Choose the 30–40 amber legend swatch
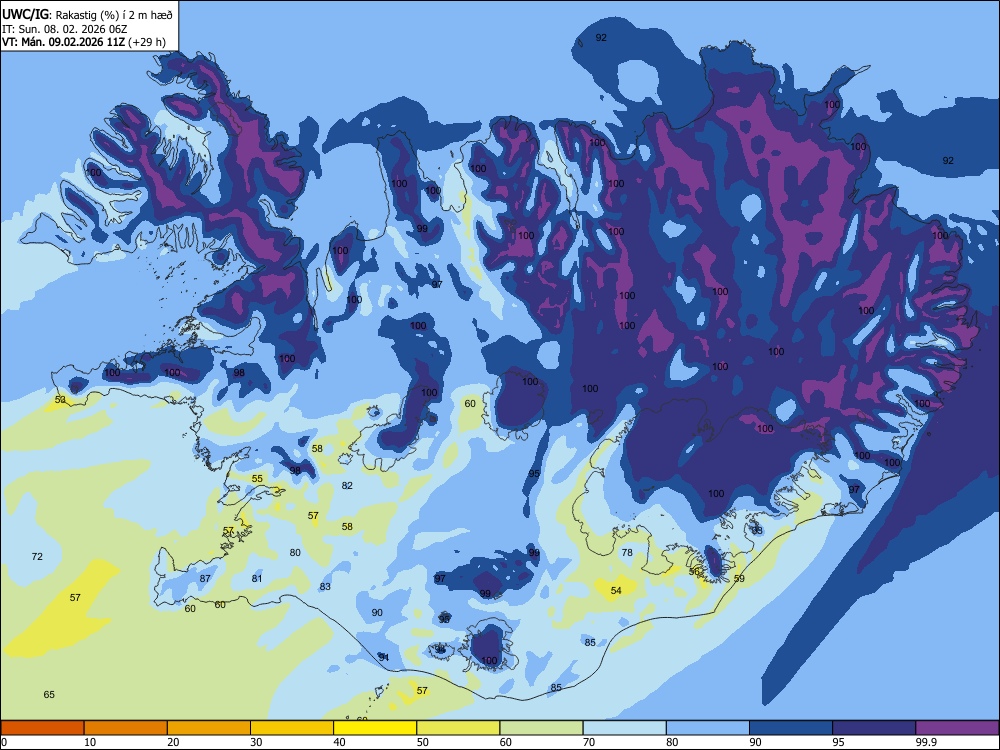 pyautogui.click(x=292, y=728)
